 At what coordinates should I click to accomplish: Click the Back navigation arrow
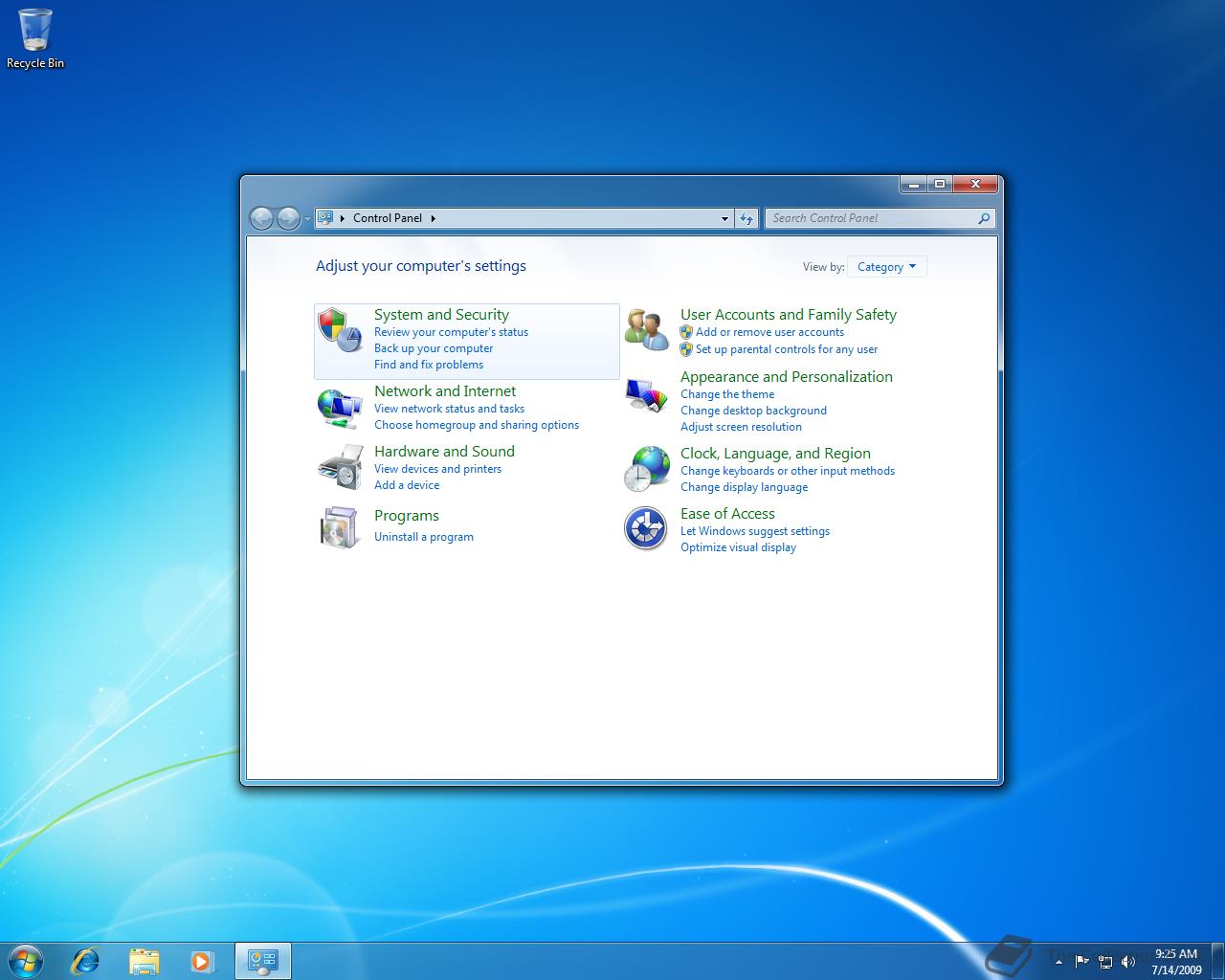(261, 218)
